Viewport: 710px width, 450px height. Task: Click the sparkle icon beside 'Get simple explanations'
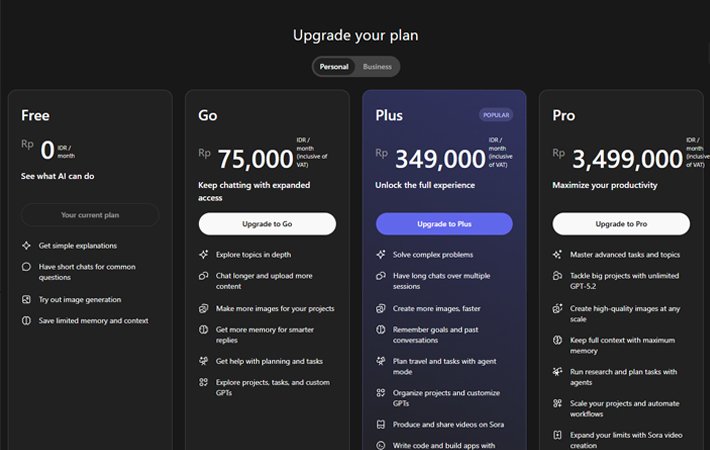pos(26,245)
